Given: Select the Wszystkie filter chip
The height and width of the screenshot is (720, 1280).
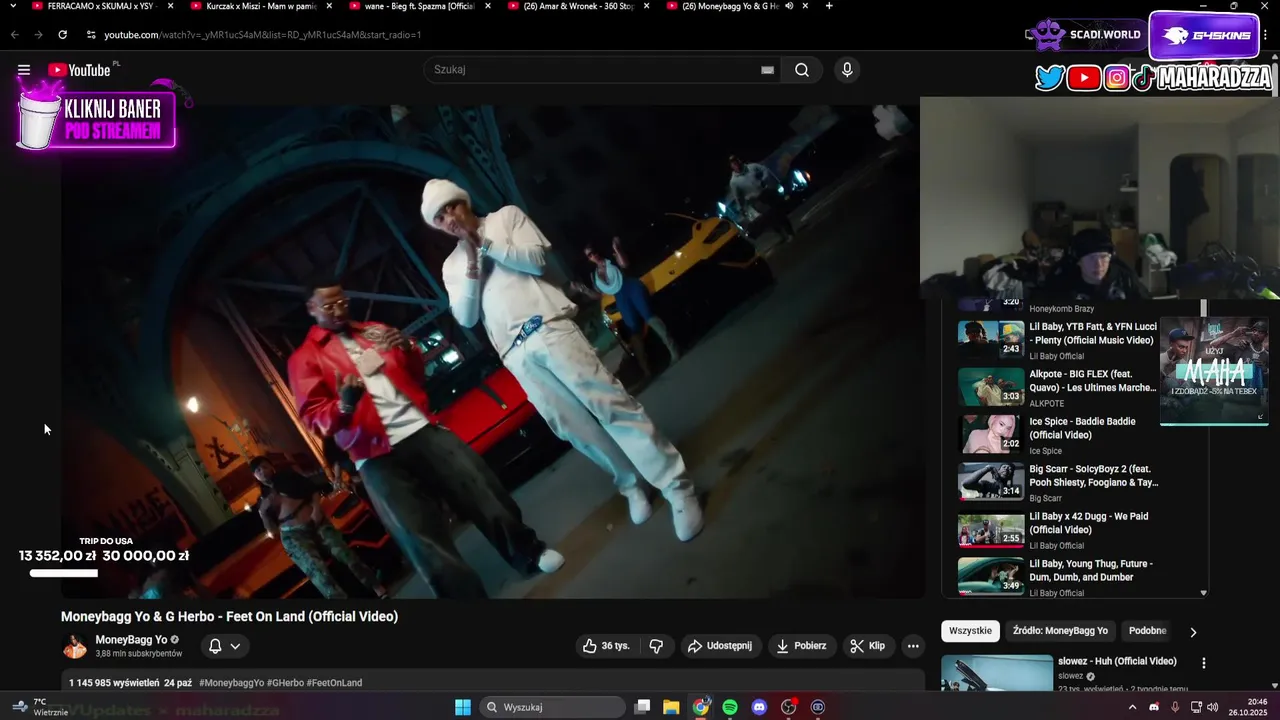Looking at the screenshot, I should (970, 631).
